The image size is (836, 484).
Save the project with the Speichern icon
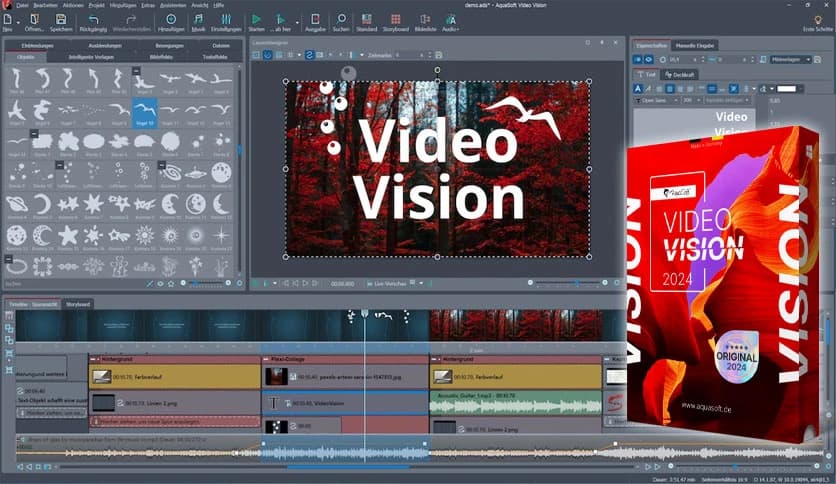(61, 20)
